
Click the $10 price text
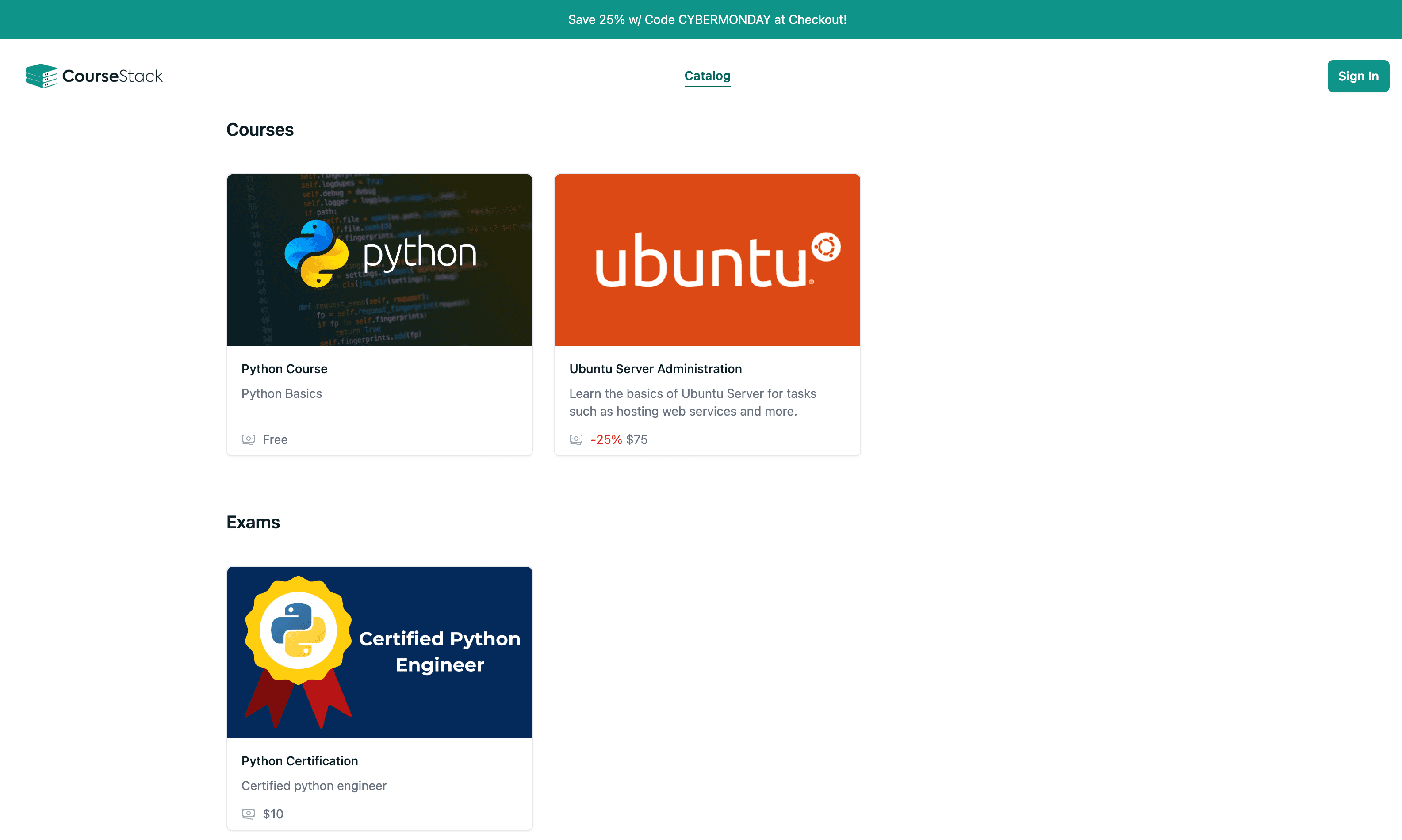[273, 813]
